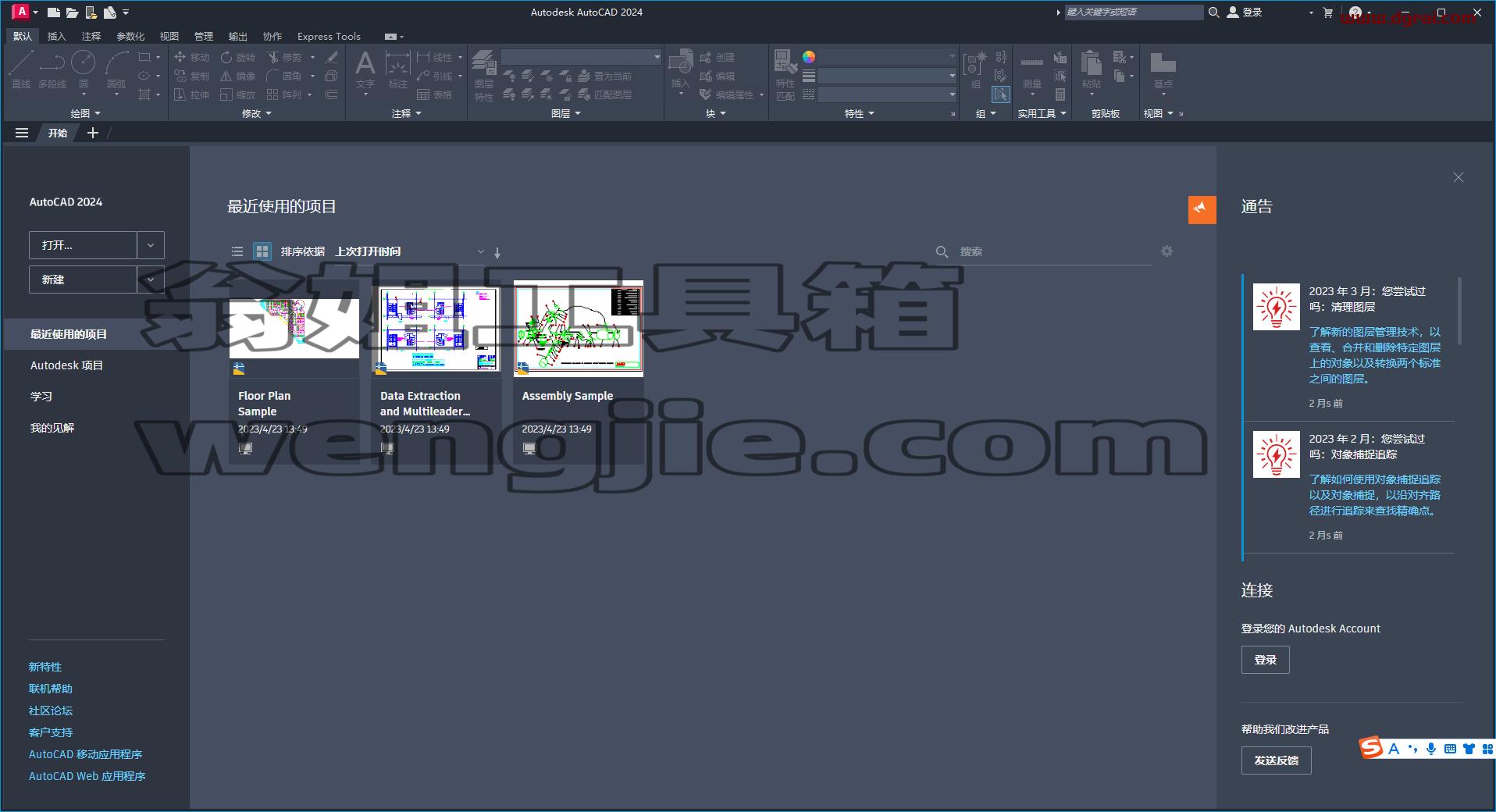Open the Parametric (参数化) ribbon tab
The width and height of the screenshot is (1496, 812).
(x=130, y=36)
